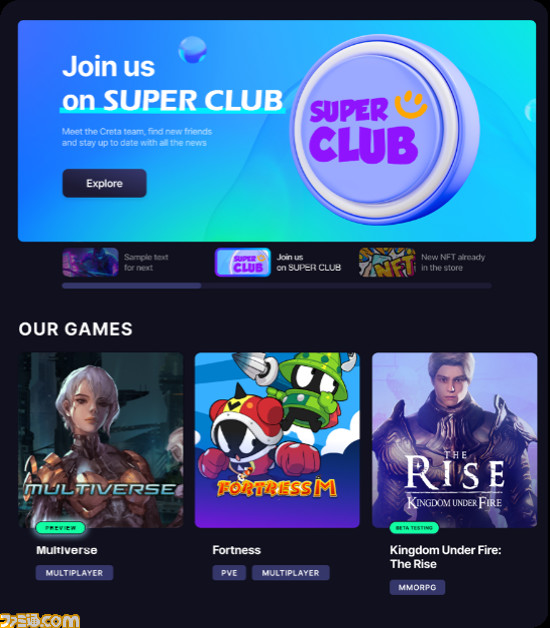Viewport: 550px width, 628px height.
Task: Open the 'Join us on SUPER CLUB' slide label
Action: click(x=309, y=262)
